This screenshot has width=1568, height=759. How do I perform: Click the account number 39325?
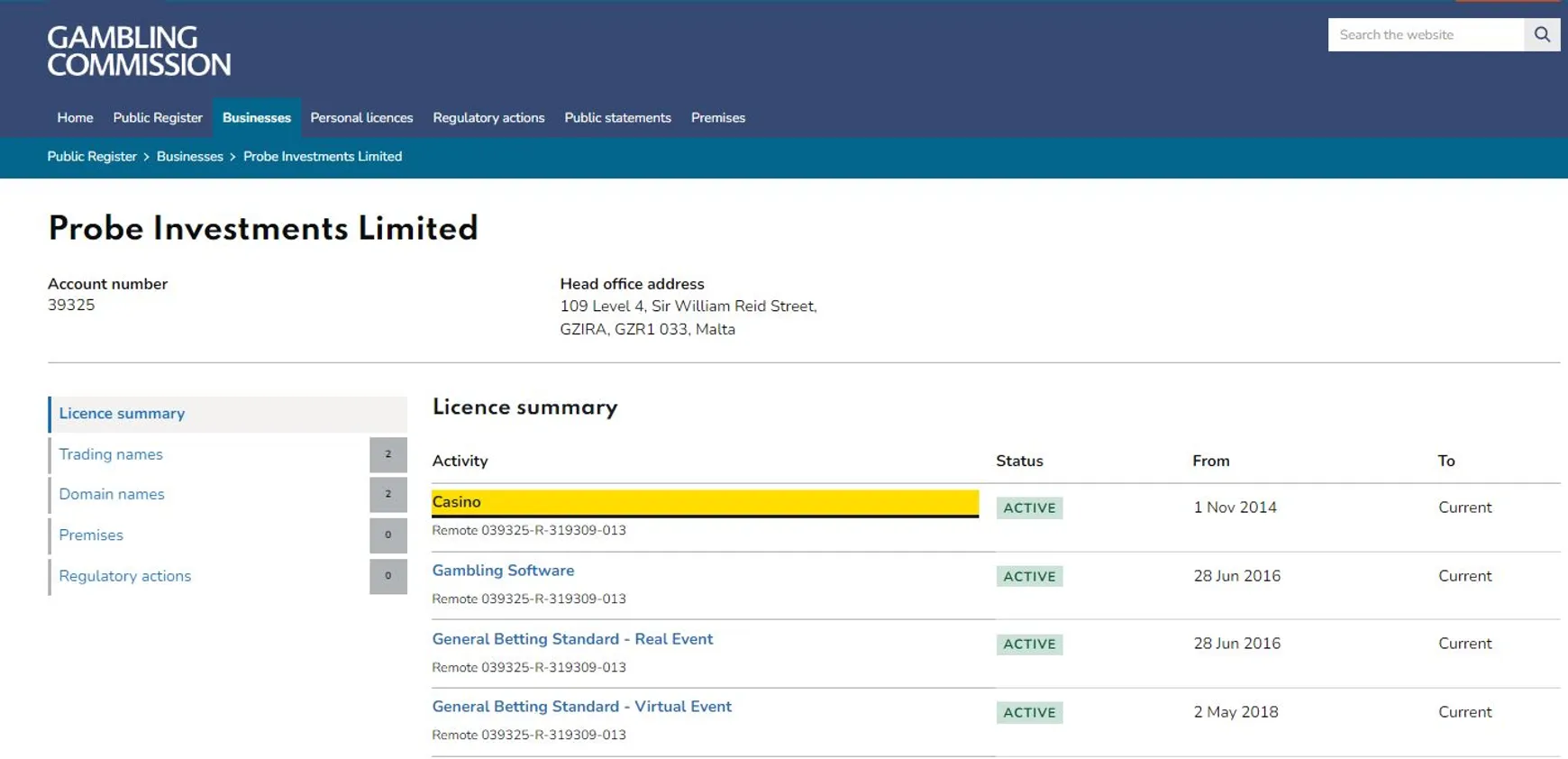point(71,306)
